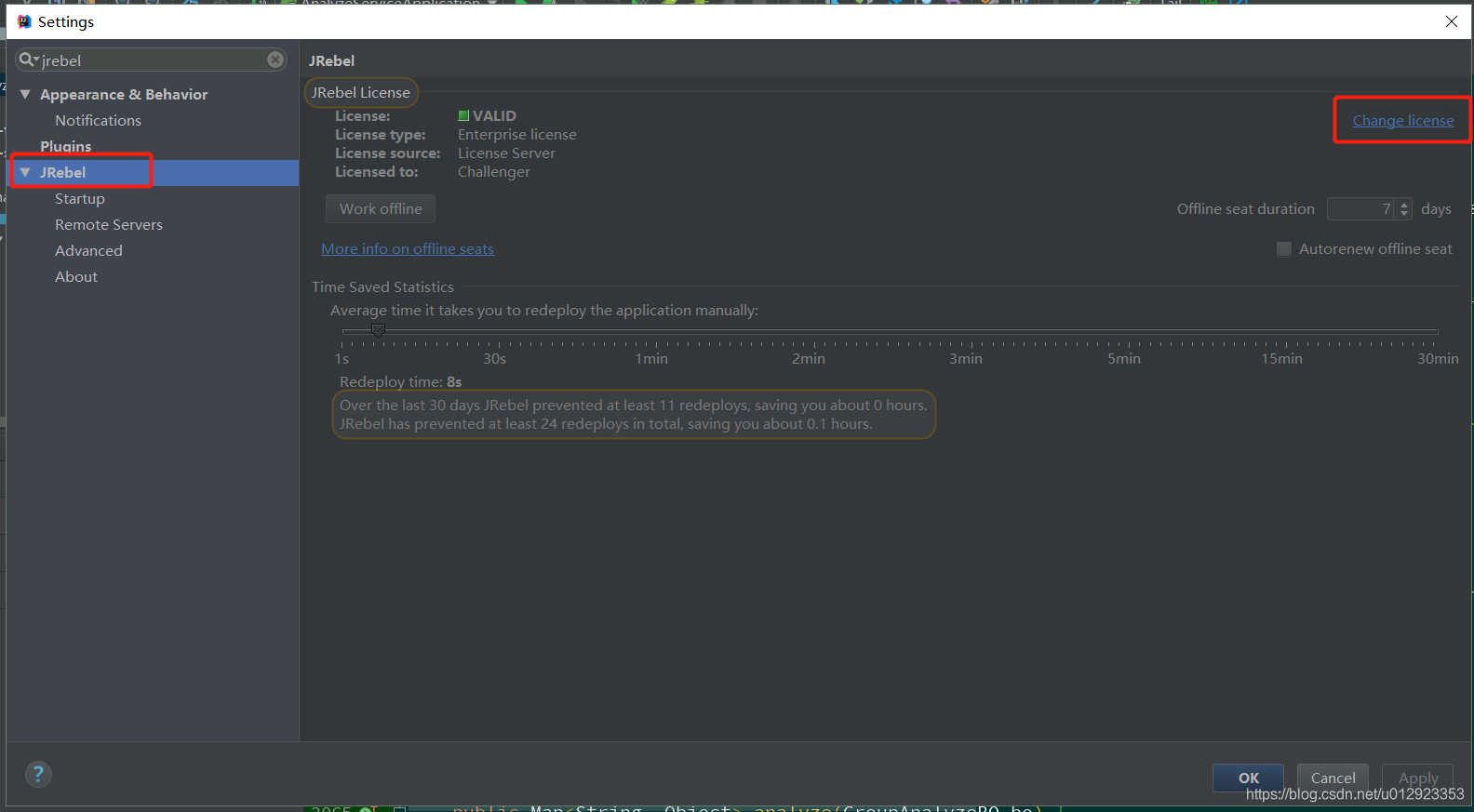
Task: Collapse the JRebel tree node
Action: tap(25, 172)
